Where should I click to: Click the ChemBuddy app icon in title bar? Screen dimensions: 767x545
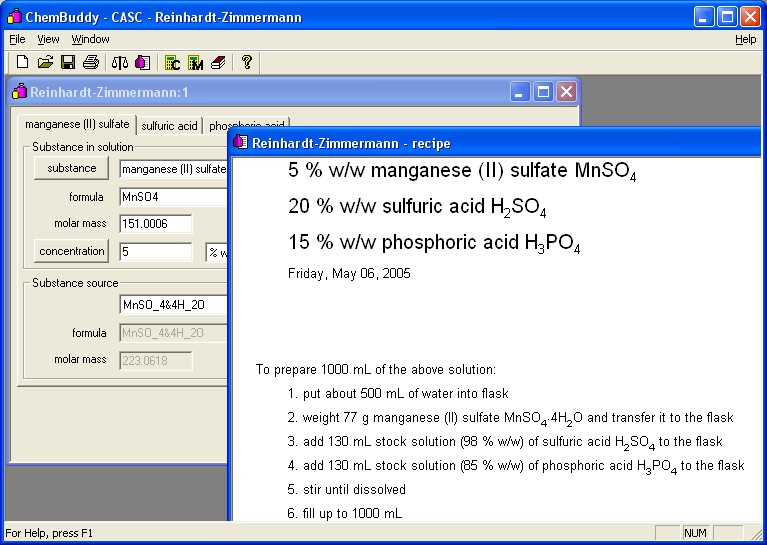pos(14,17)
